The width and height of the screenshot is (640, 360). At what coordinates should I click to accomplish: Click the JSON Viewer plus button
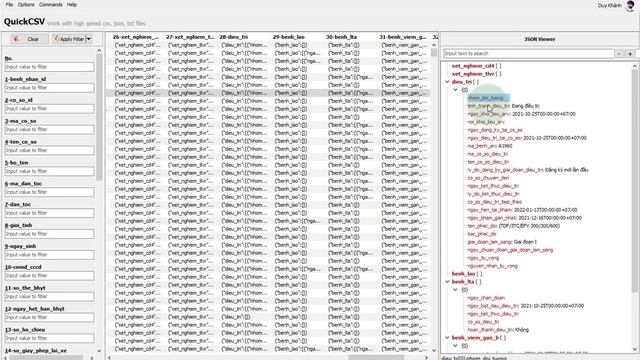630,53
